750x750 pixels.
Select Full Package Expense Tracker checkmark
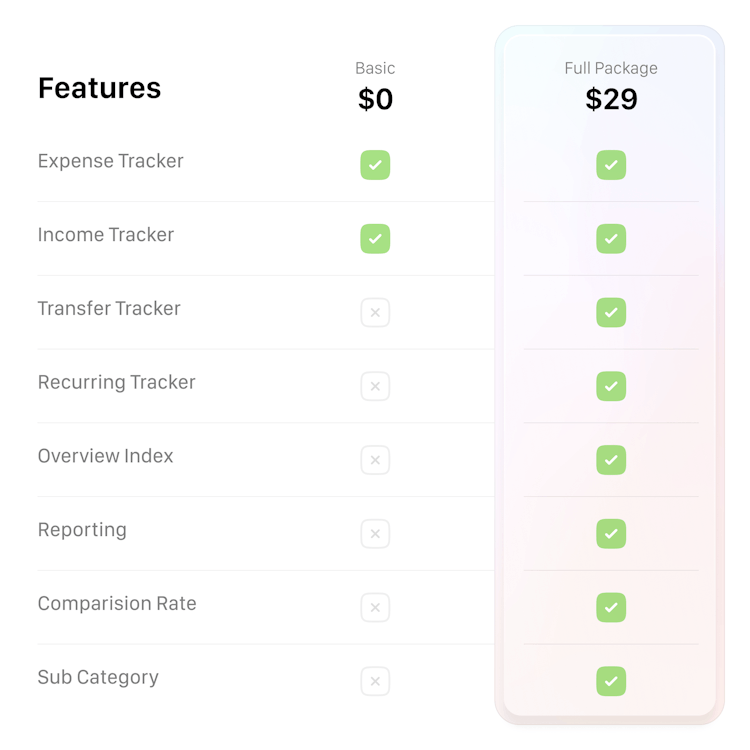coord(611,165)
